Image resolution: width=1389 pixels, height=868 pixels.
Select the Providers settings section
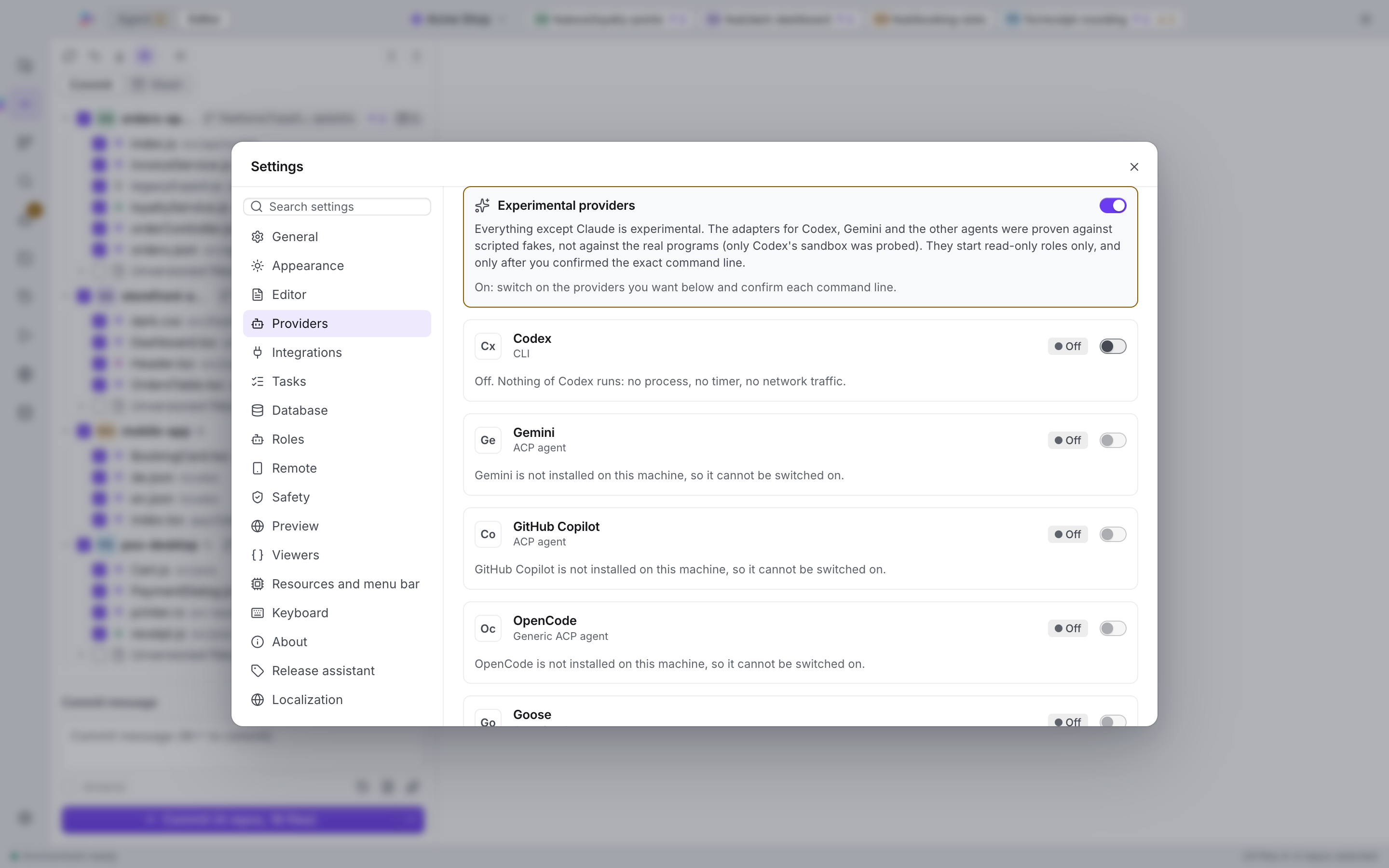(337, 323)
